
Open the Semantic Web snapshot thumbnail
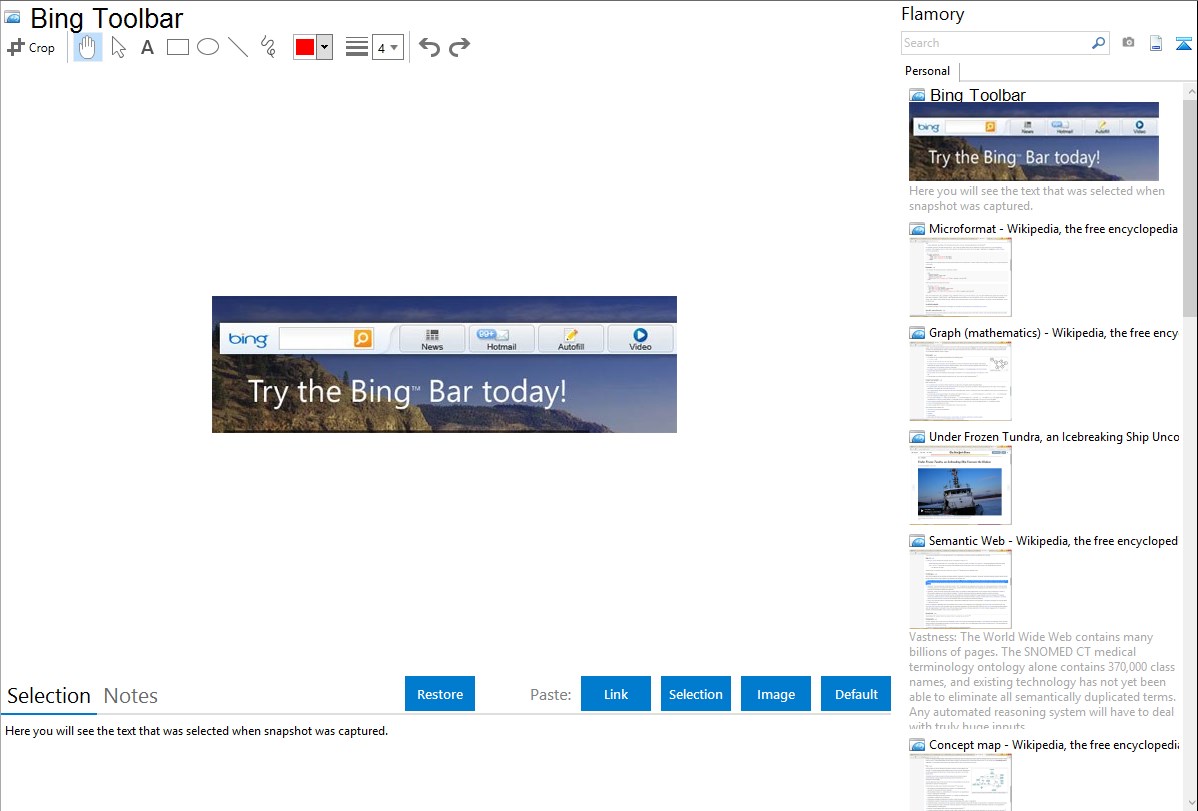click(x=960, y=589)
